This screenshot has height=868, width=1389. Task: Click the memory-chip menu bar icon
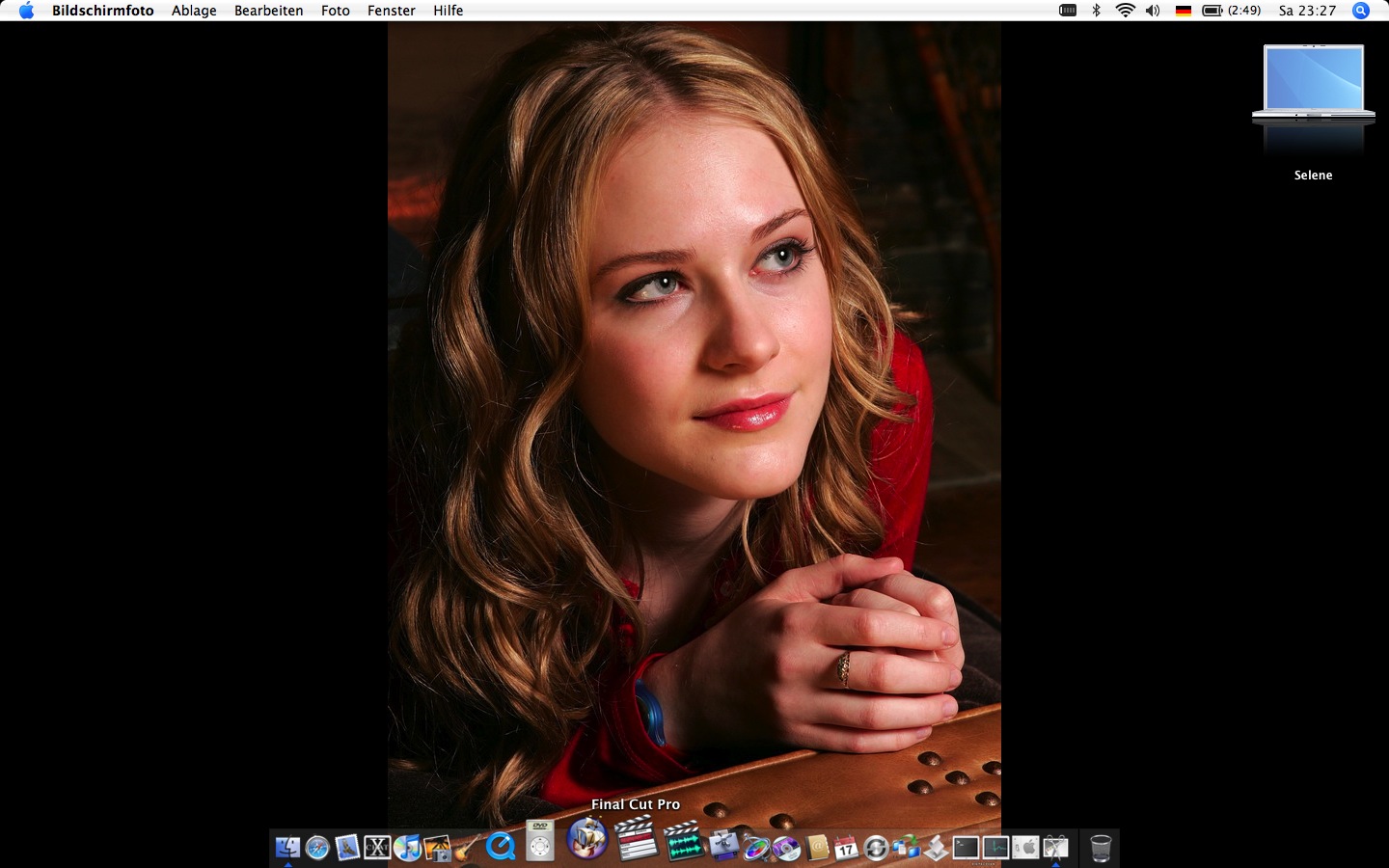point(1068,11)
